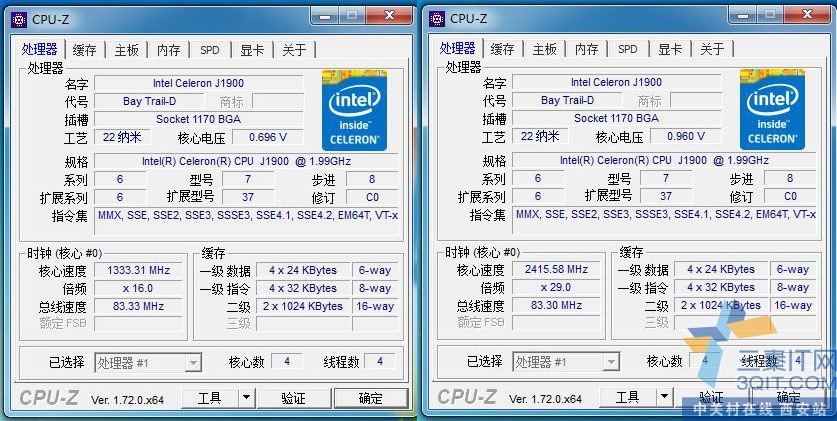Click specification field in right window

664,161
